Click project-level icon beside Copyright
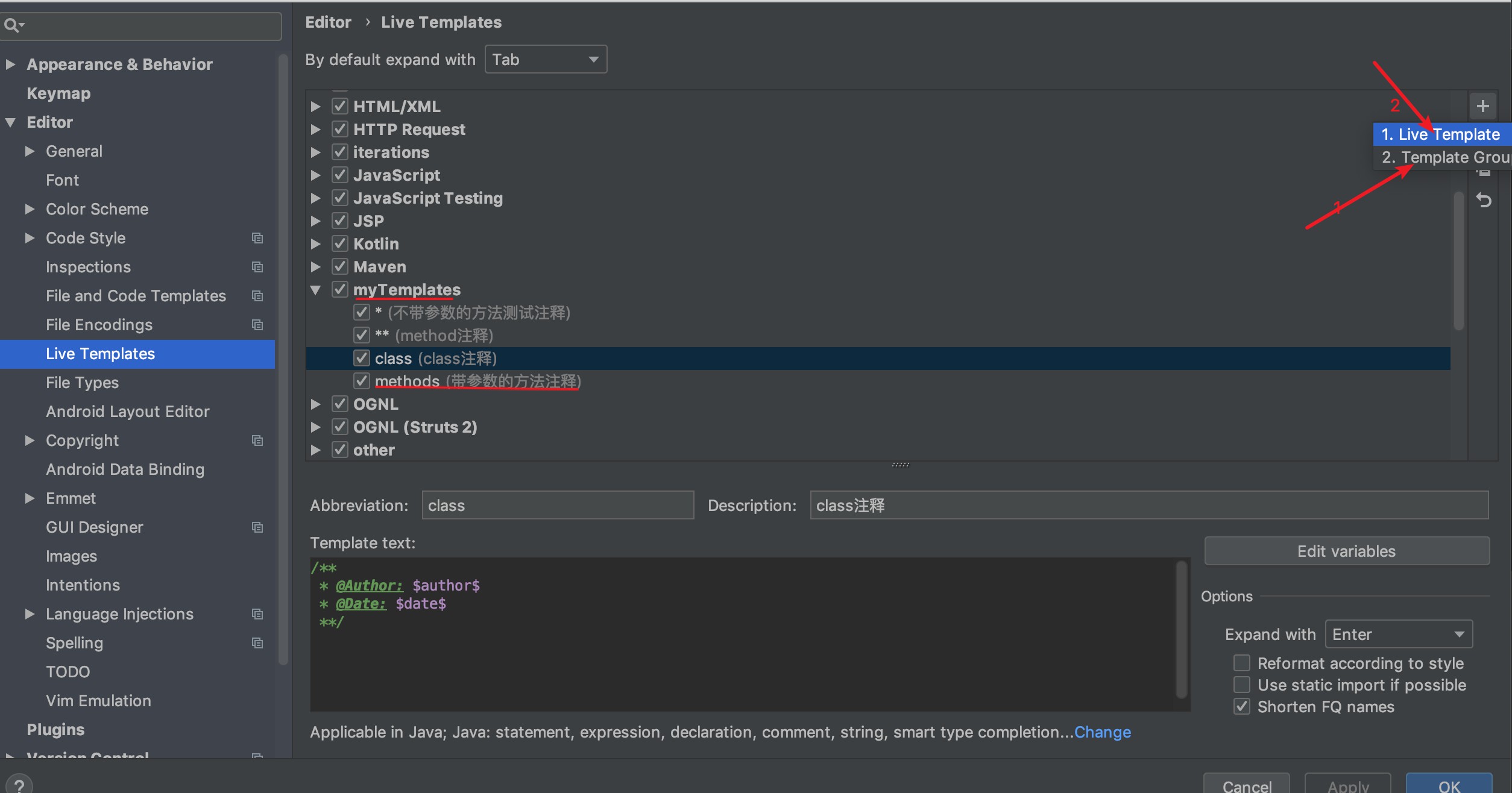Viewport: 1512px width, 793px height. coord(257,440)
